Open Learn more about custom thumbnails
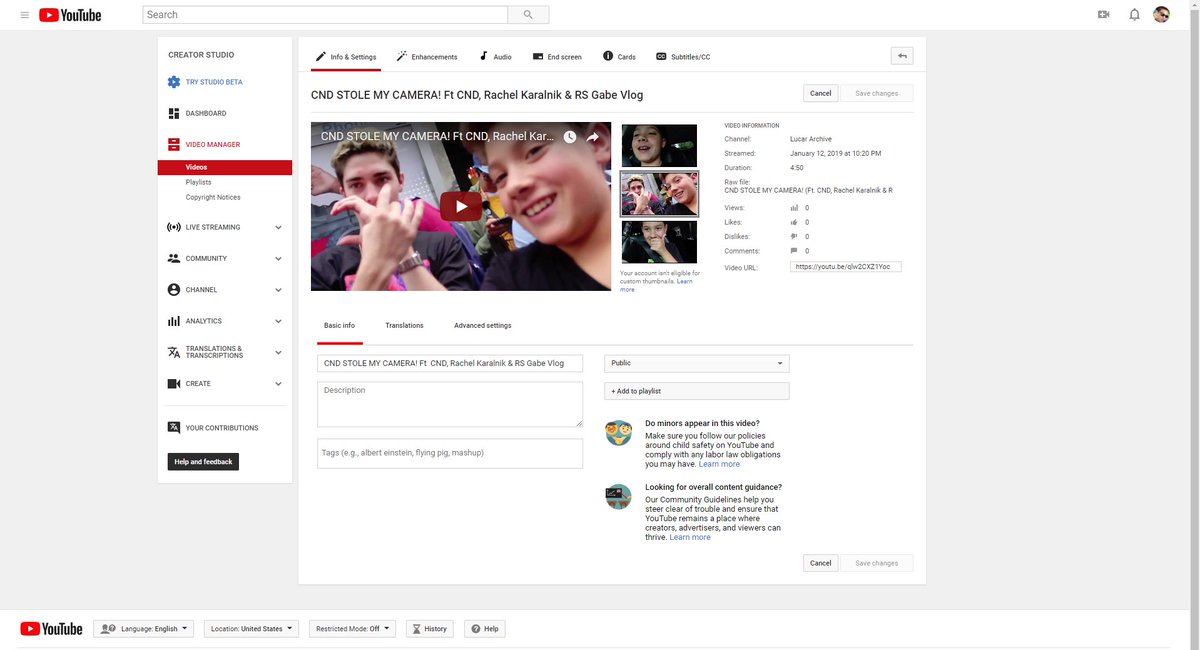The image size is (1200, 650). [x=657, y=285]
